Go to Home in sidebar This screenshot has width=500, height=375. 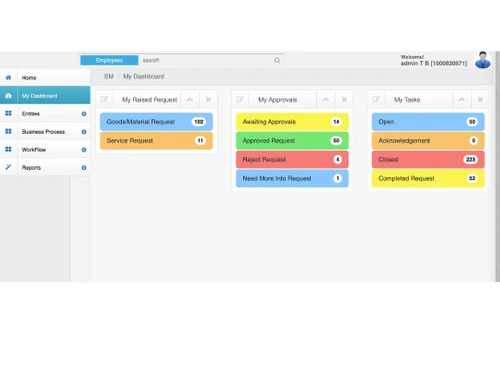[45, 78]
